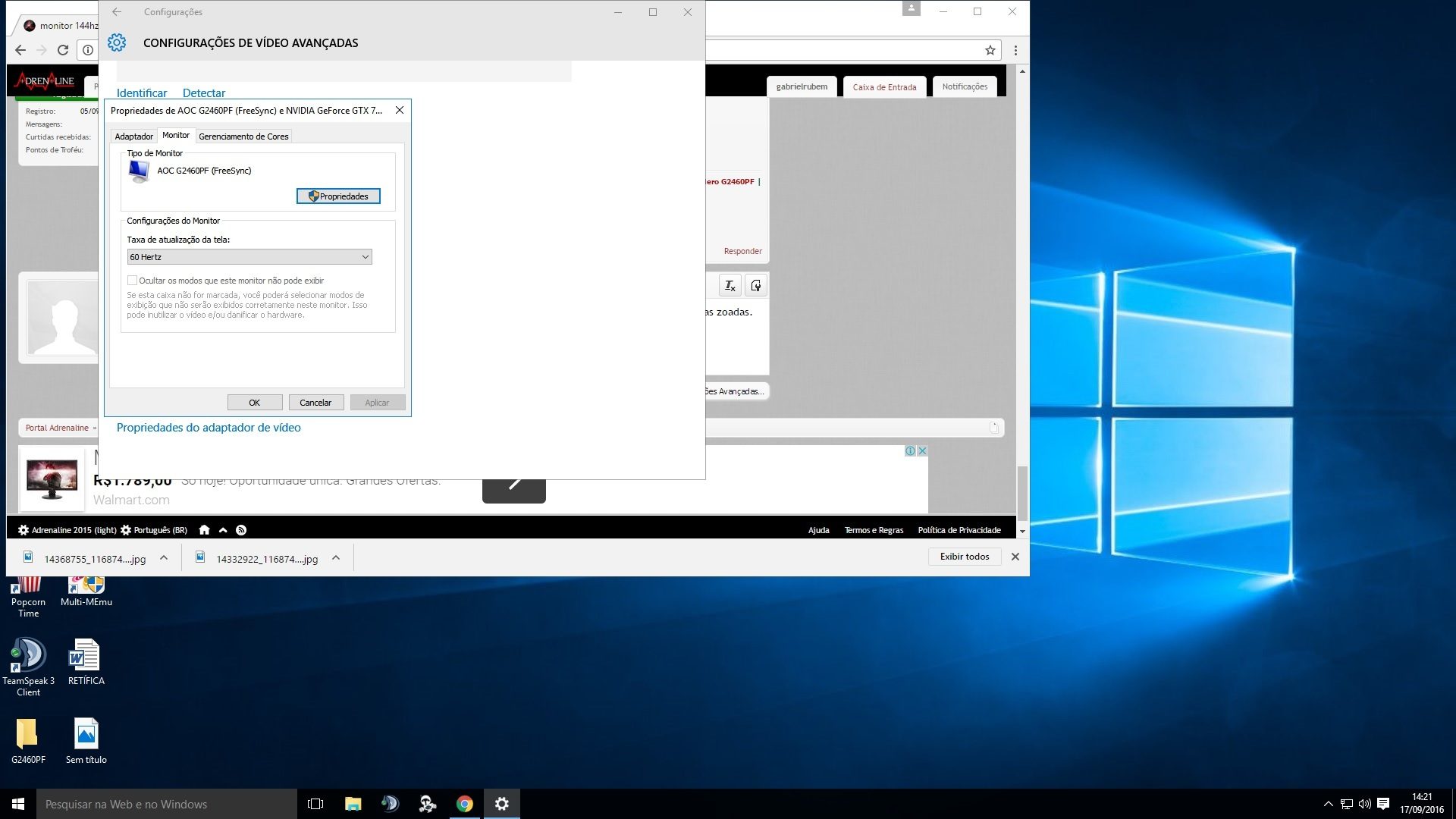Image resolution: width=1456 pixels, height=819 pixels.
Task: Open the Notificações tab
Action: click(965, 86)
